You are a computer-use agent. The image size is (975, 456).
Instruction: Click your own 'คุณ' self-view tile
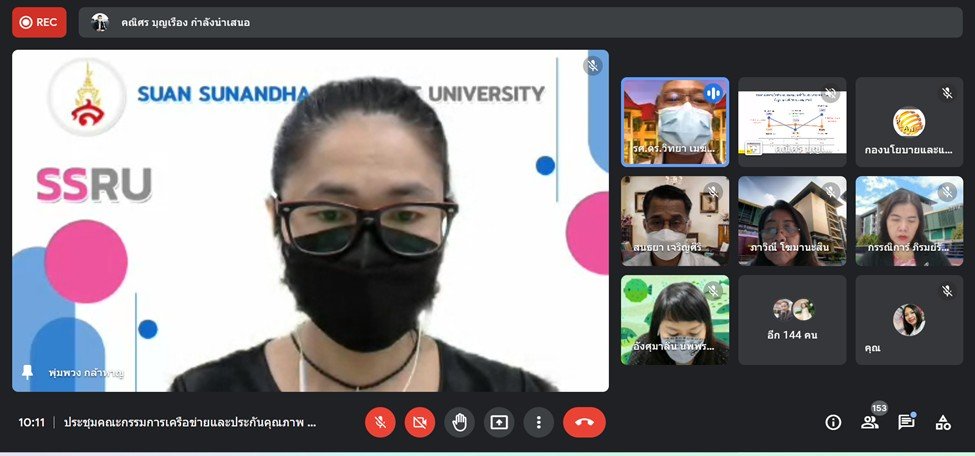(908, 320)
